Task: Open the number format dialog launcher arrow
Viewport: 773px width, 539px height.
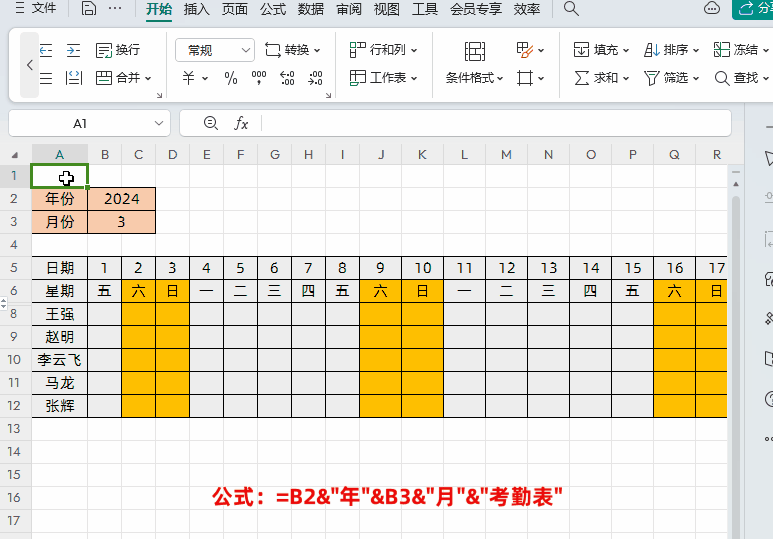Action: pyautogui.click(x=328, y=95)
